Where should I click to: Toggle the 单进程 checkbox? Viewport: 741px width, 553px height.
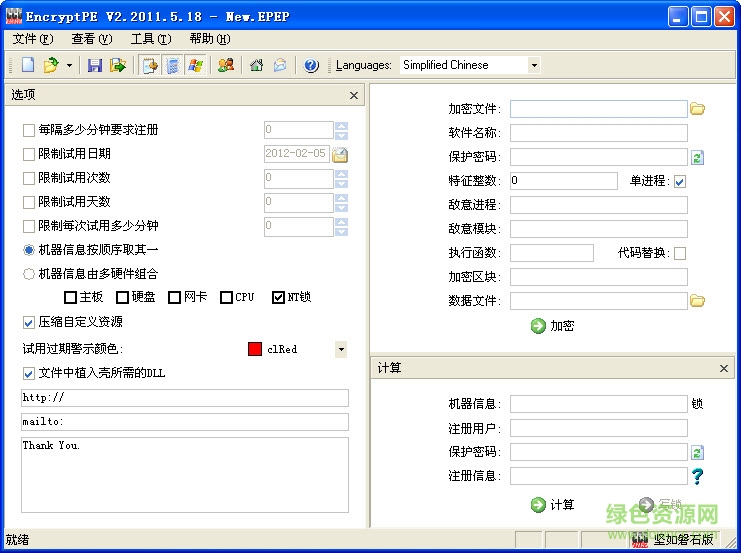point(680,181)
